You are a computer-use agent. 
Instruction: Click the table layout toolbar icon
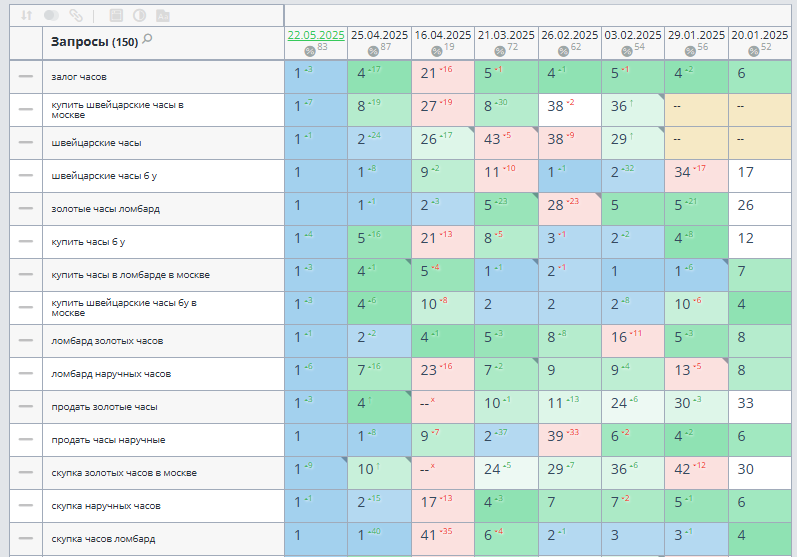tap(116, 15)
